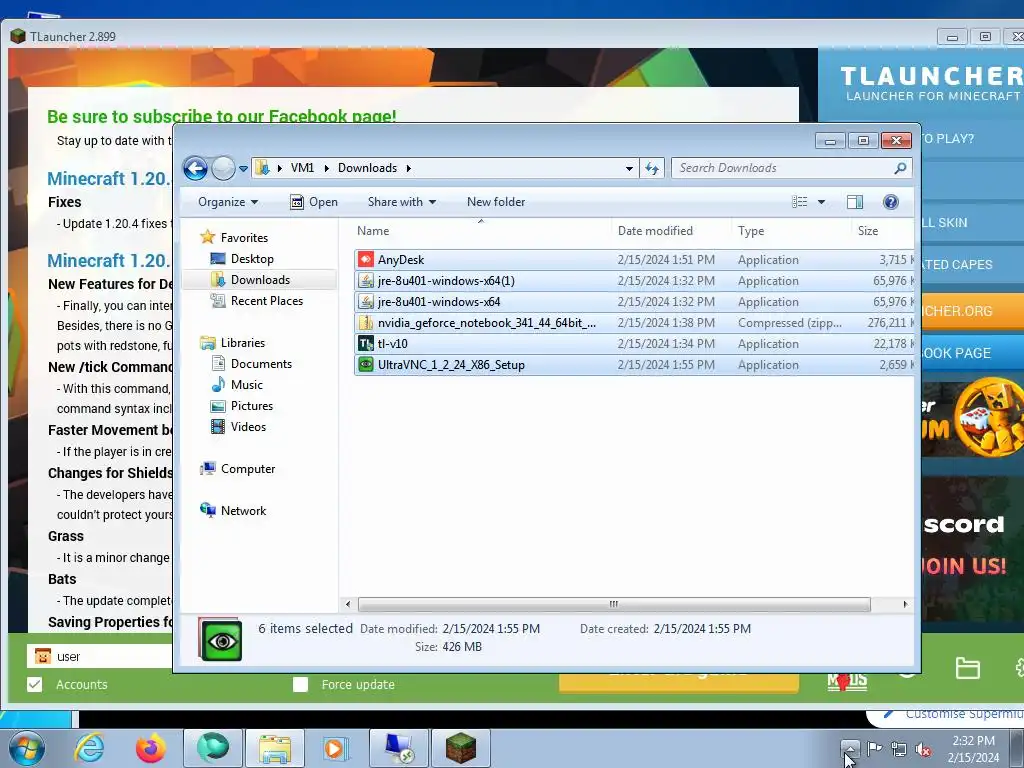Click the Explorer forward arrow button

223,168
